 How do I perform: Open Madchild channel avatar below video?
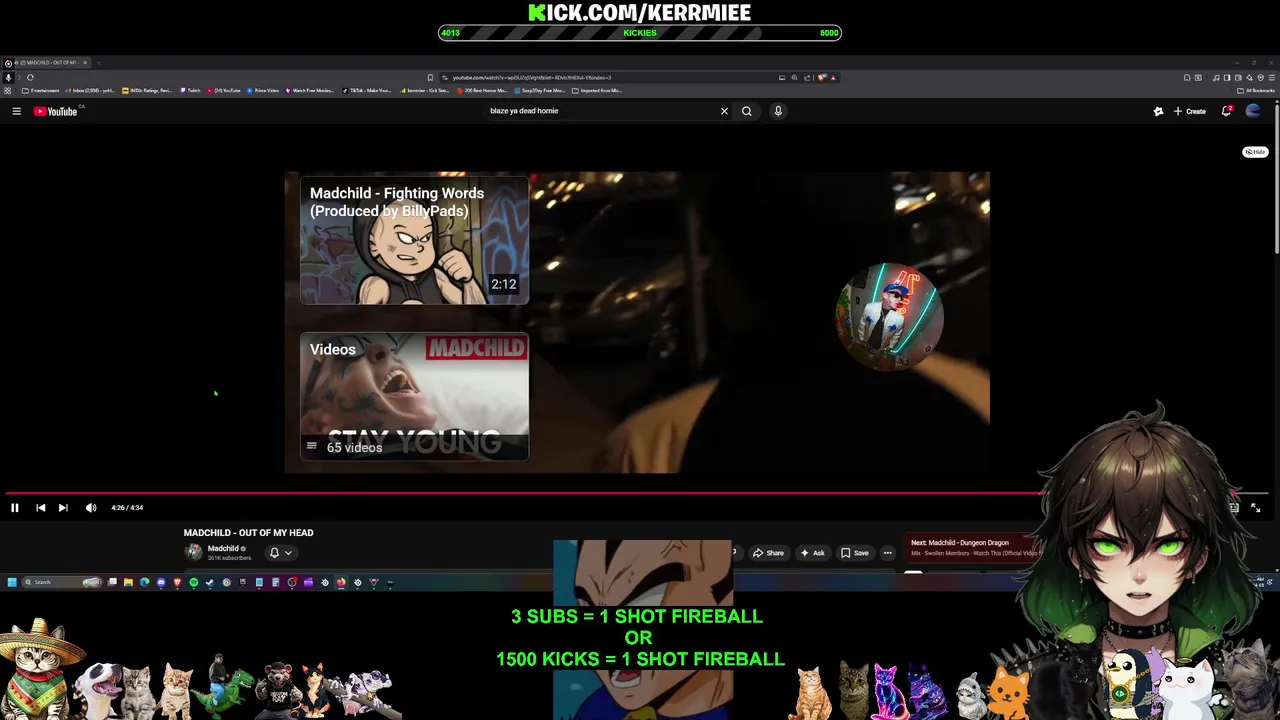pyautogui.click(x=193, y=552)
